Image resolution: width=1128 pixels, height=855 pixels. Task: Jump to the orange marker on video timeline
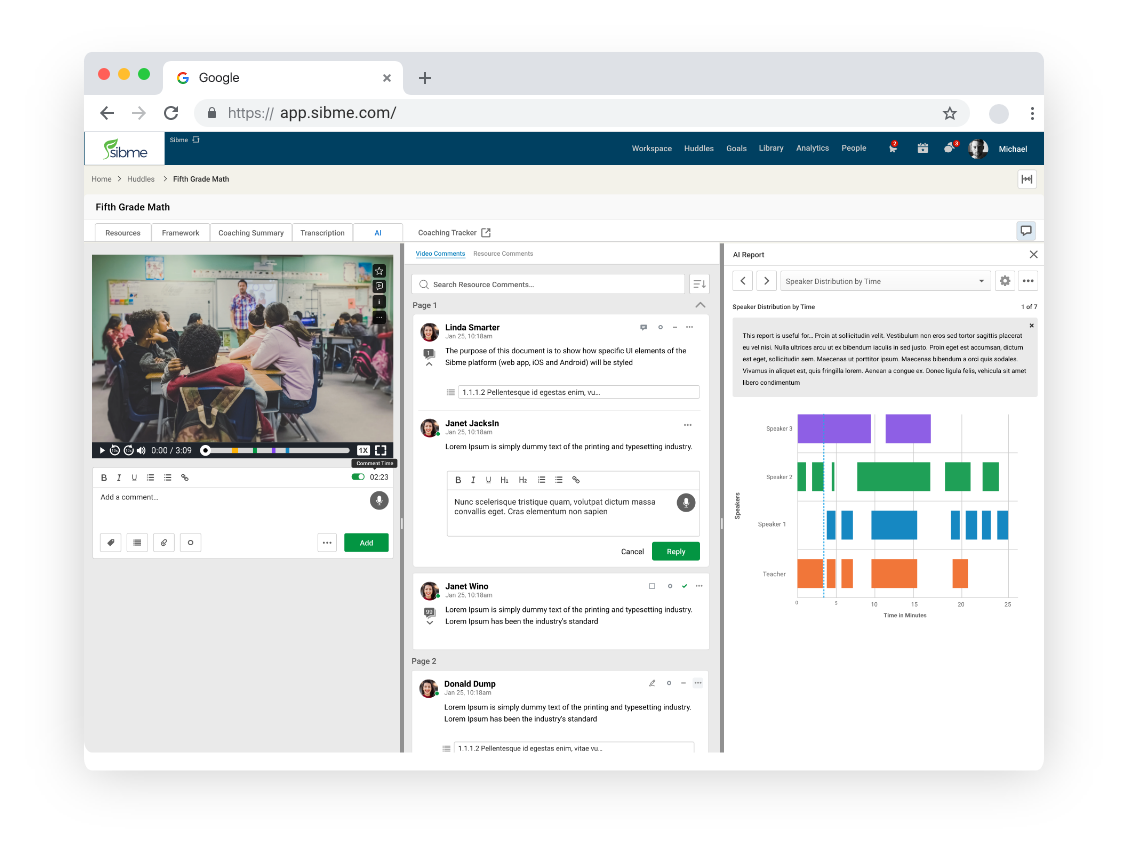point(235,450)
